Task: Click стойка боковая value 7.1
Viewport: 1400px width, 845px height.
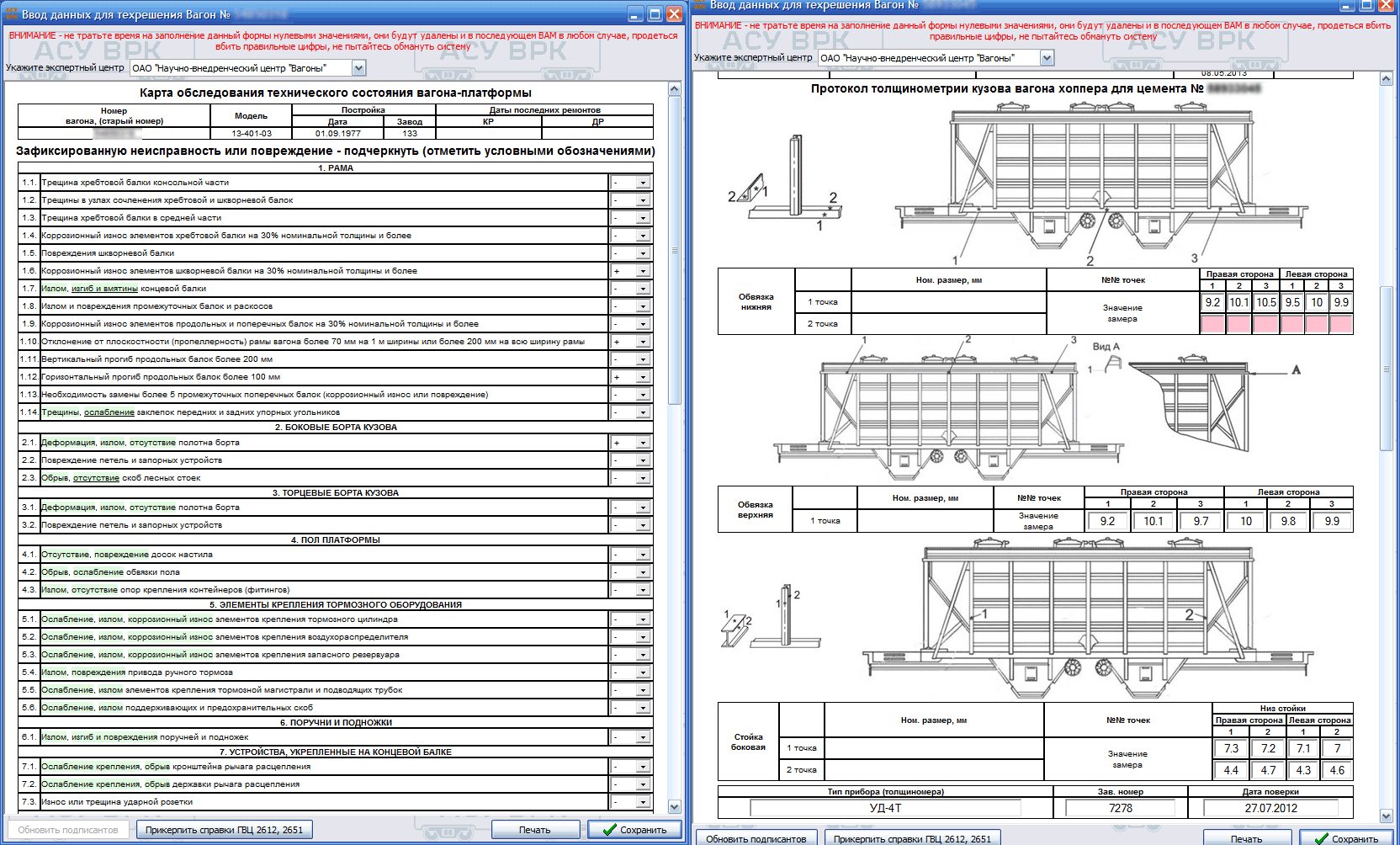Action: tap(1303, 748)
